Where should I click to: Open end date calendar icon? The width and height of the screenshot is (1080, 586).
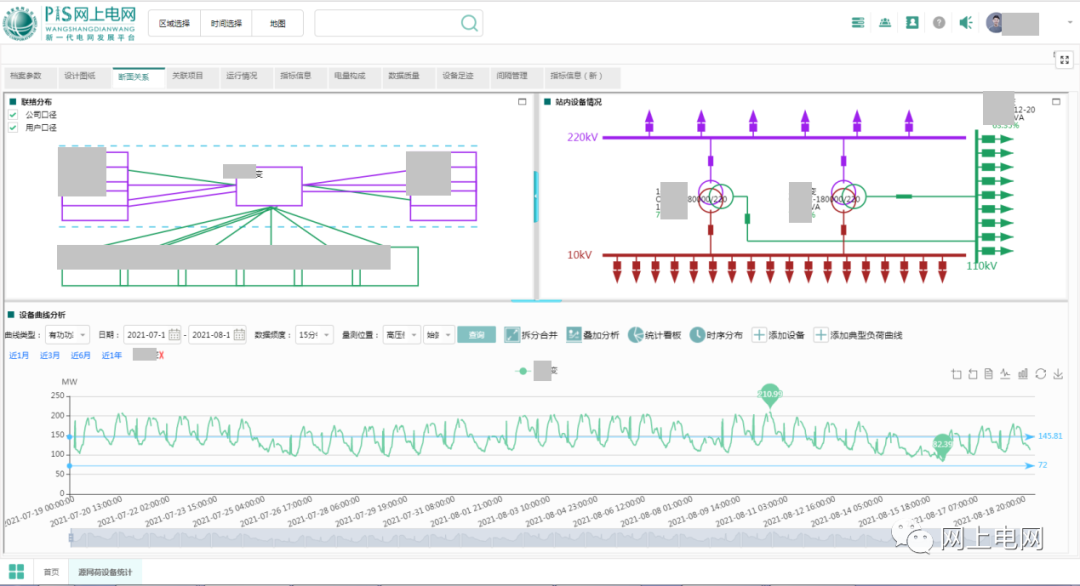coord(239,335)
